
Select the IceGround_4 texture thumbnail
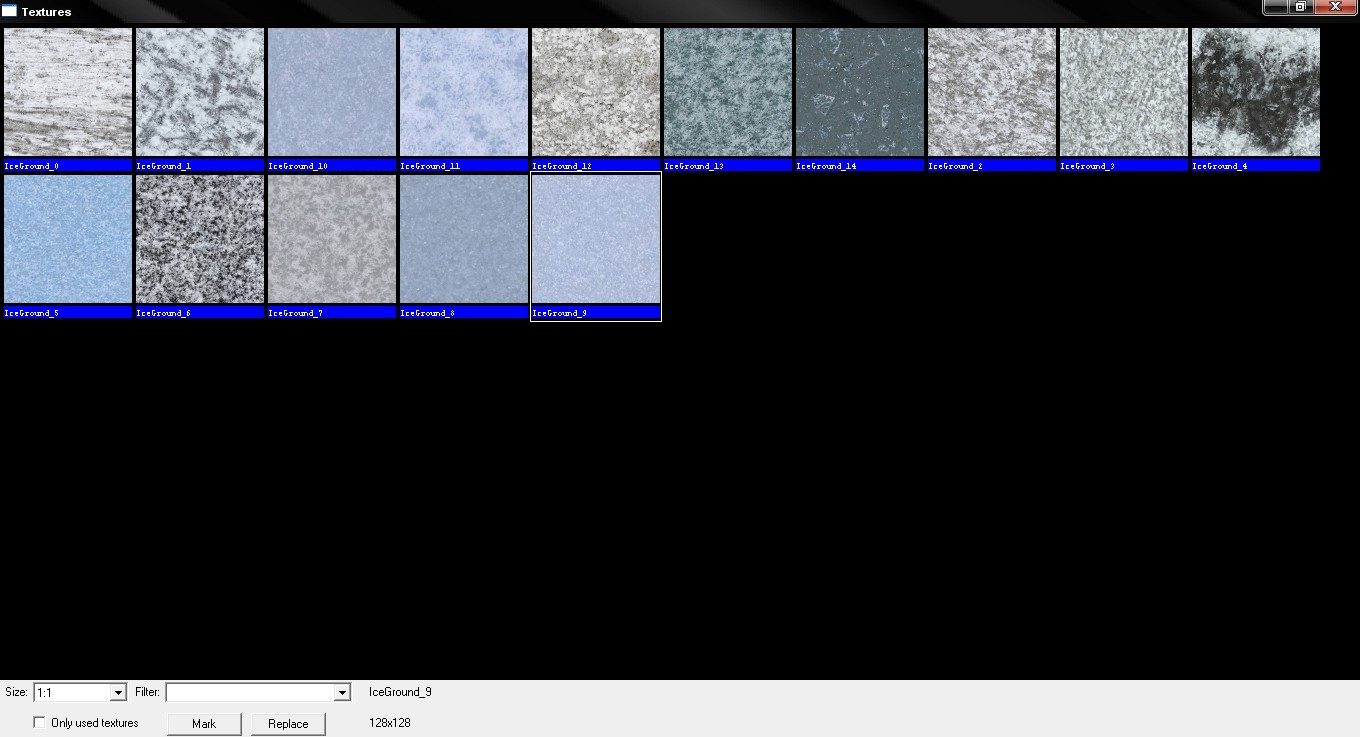tap(1256, 92)
